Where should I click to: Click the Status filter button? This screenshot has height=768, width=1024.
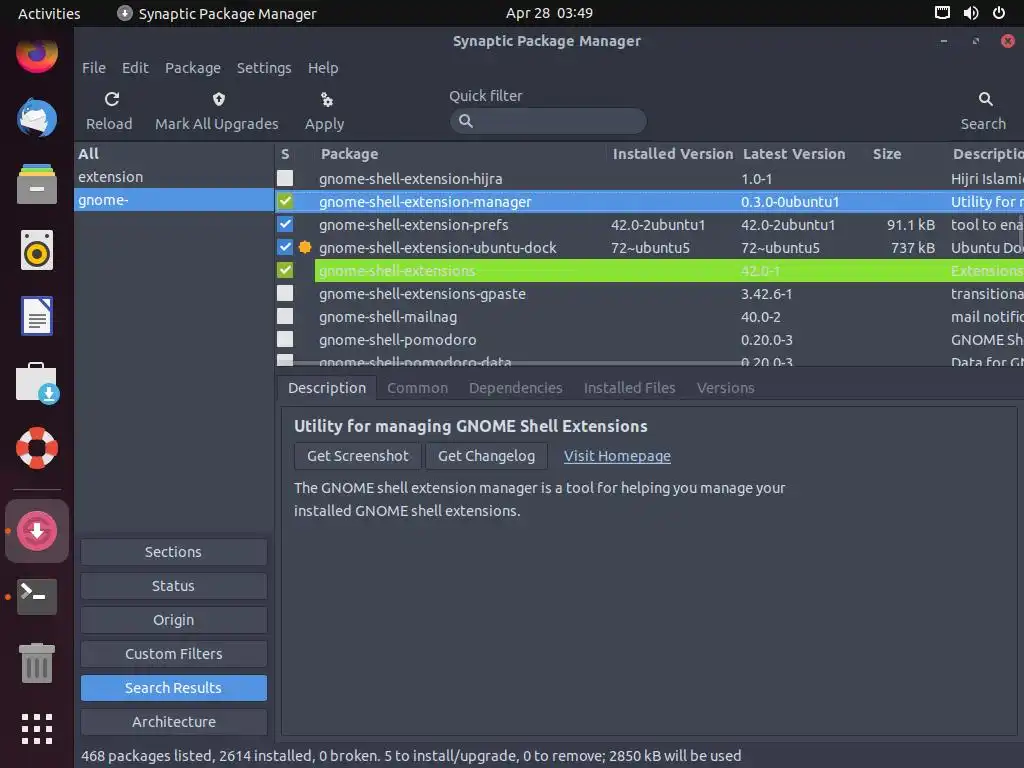tap(174, 586)
